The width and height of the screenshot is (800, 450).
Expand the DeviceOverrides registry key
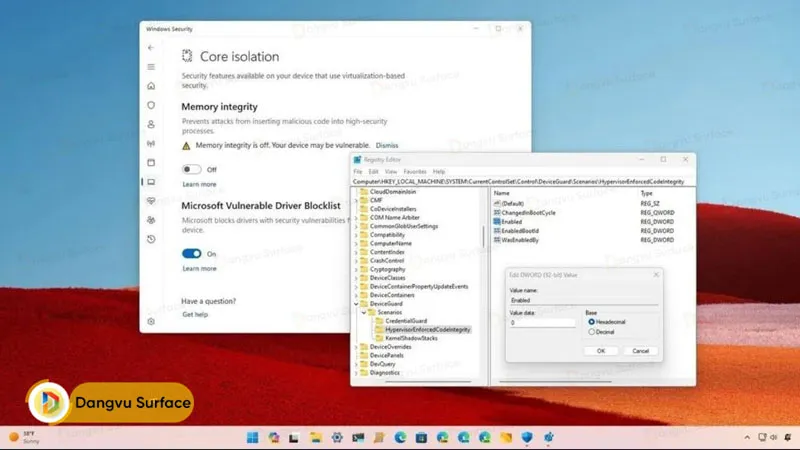pos(356,347)
